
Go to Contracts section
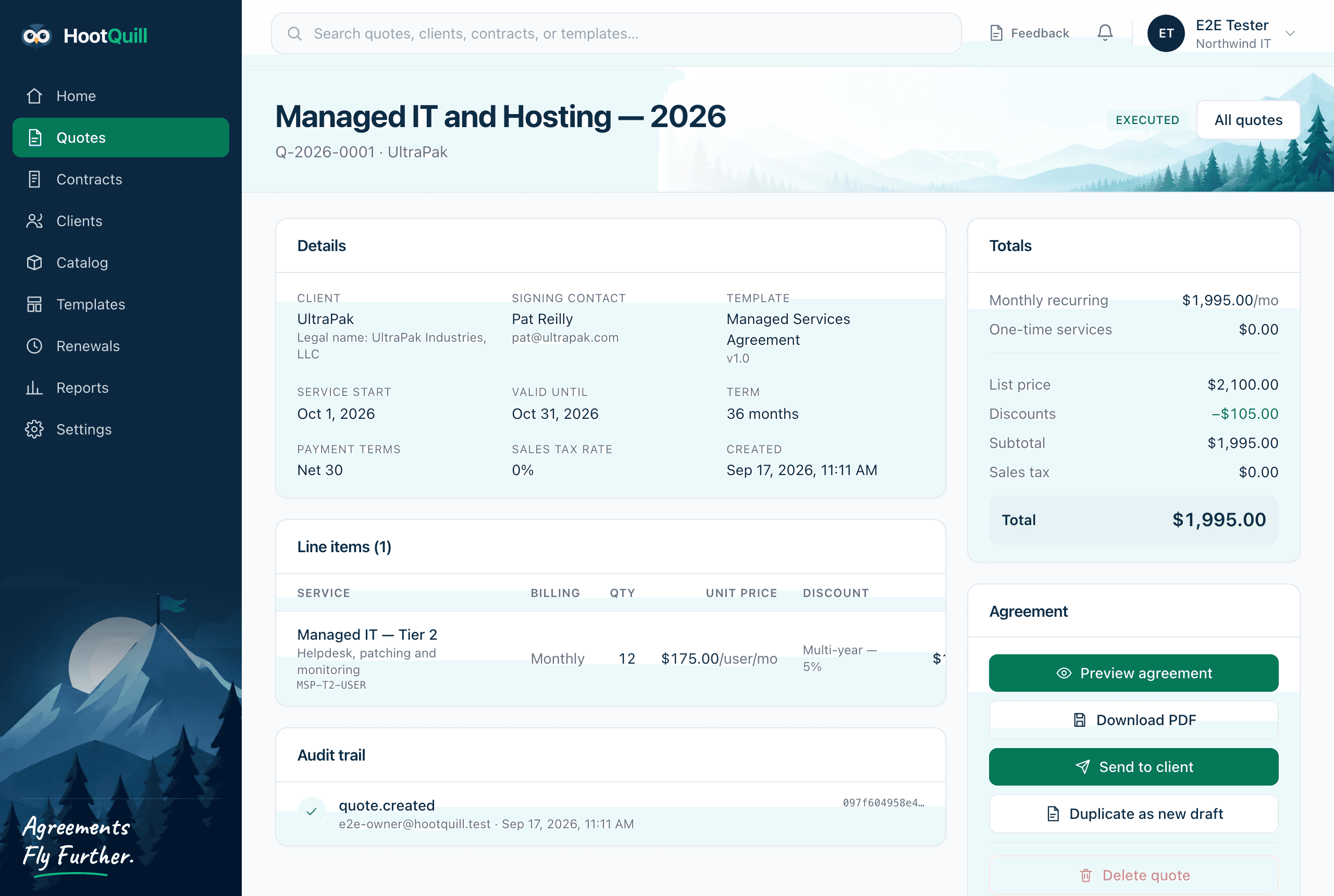coord(120,179)
